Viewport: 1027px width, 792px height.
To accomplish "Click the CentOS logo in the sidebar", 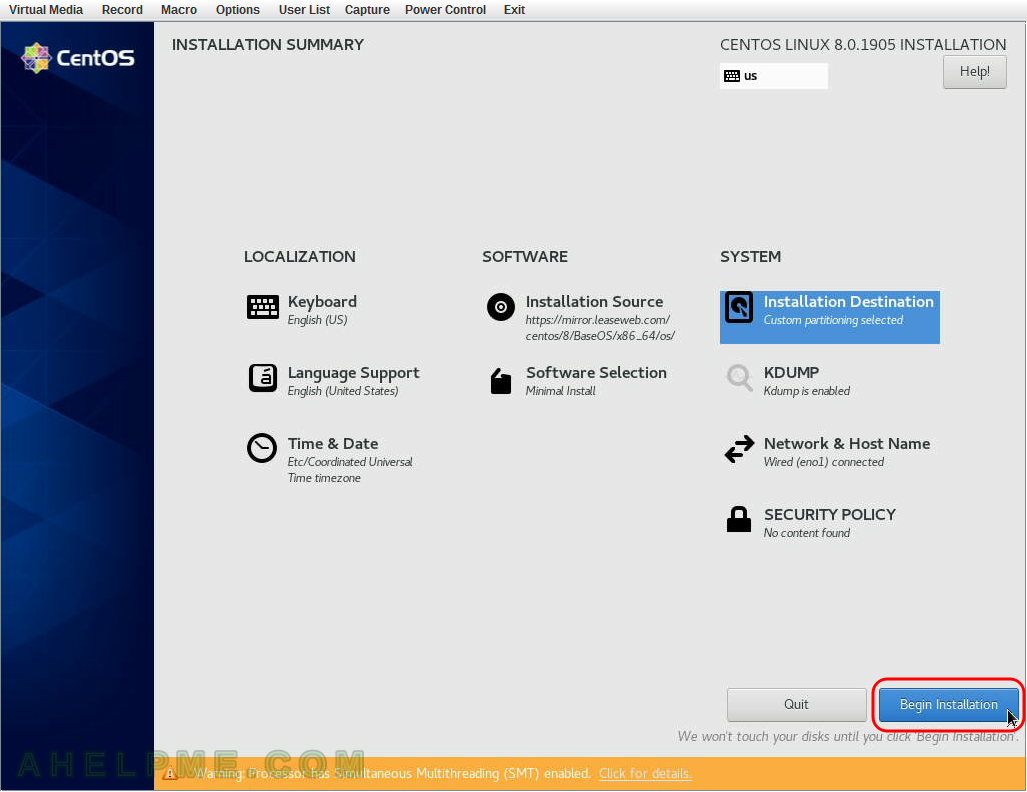I will (x=78, y=58).
